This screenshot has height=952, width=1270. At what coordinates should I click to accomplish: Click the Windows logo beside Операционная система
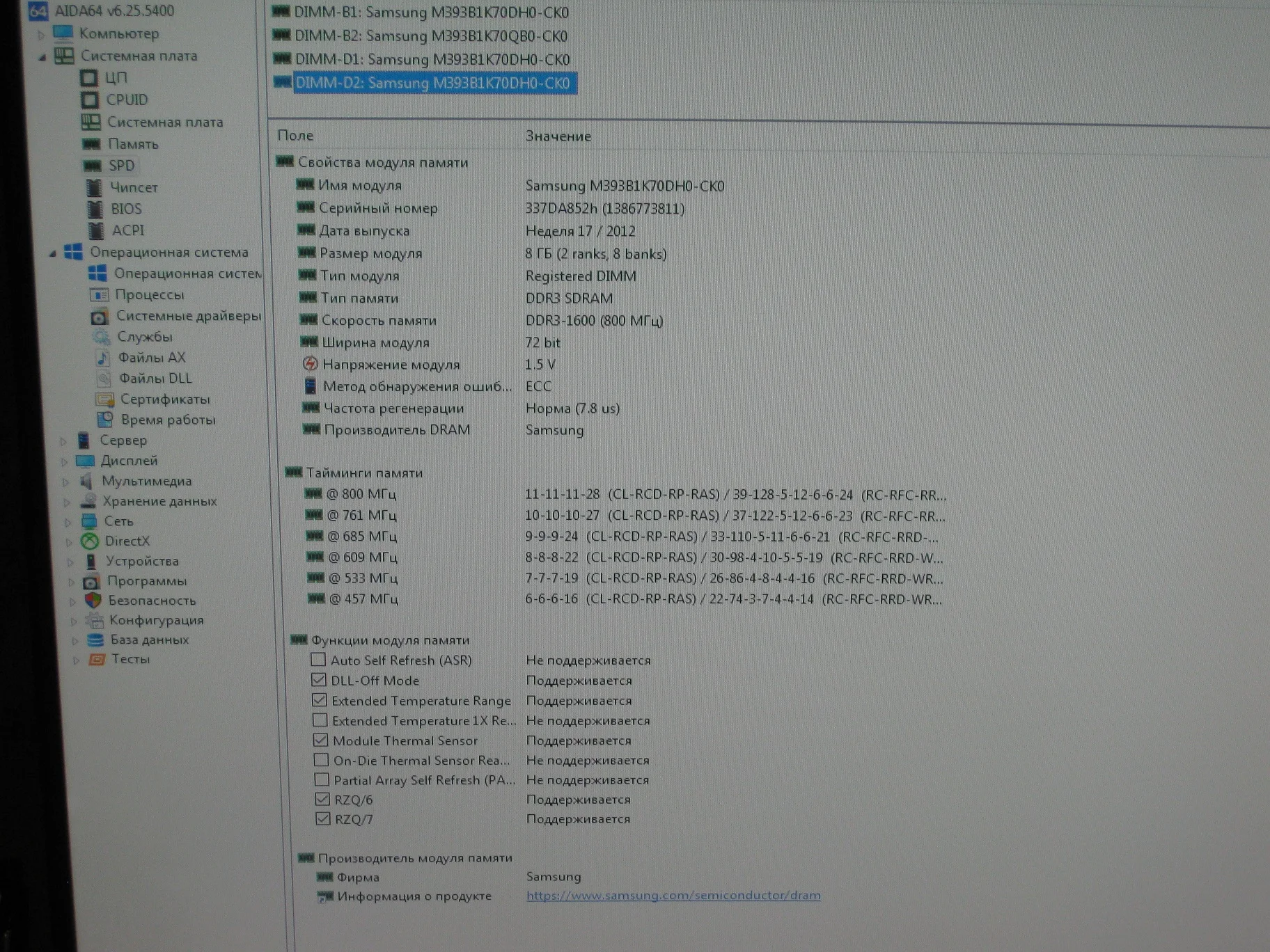(73, 252)
